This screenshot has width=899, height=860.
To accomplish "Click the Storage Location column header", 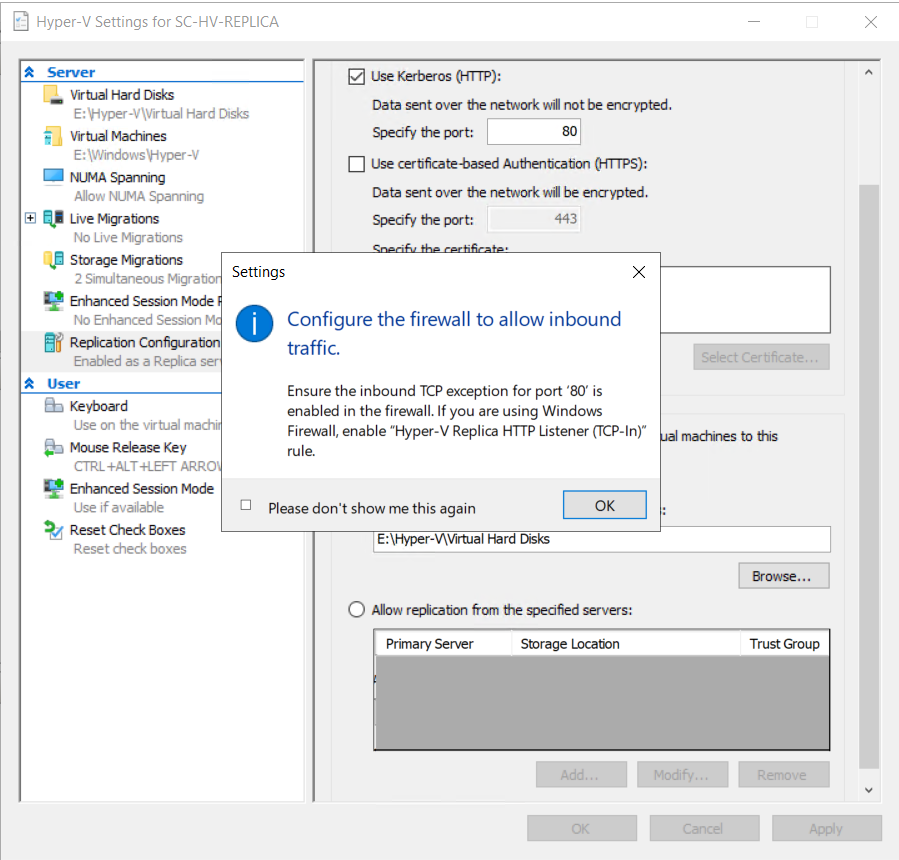I will tap(626, 644).
